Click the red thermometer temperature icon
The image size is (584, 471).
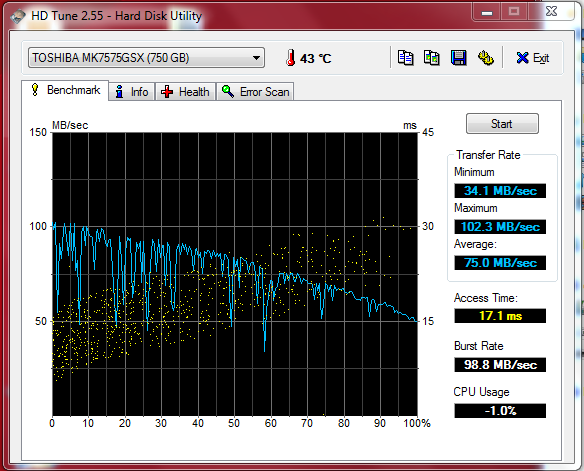291,58
